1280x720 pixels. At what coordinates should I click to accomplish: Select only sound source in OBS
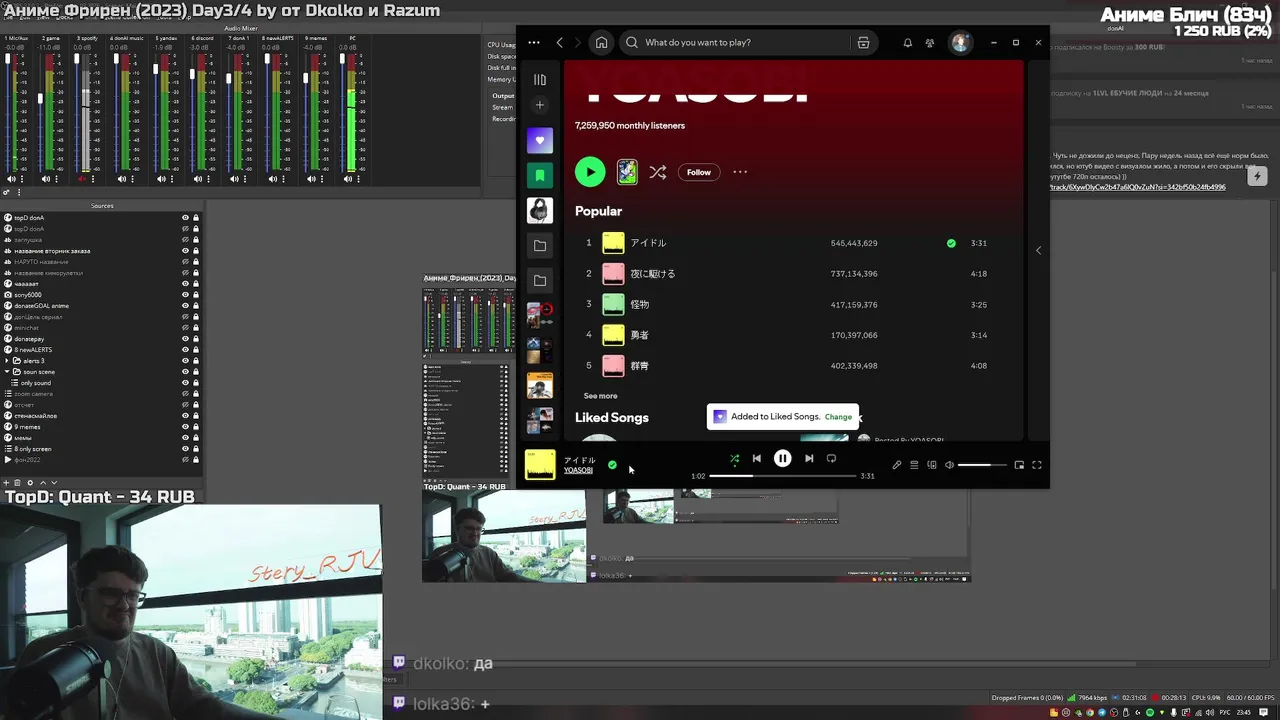[35, 383]
